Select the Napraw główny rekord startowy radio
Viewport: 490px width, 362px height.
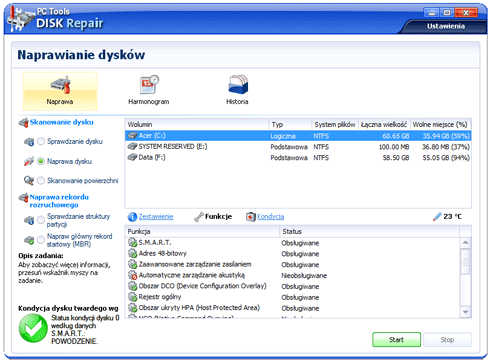[41, 240]
